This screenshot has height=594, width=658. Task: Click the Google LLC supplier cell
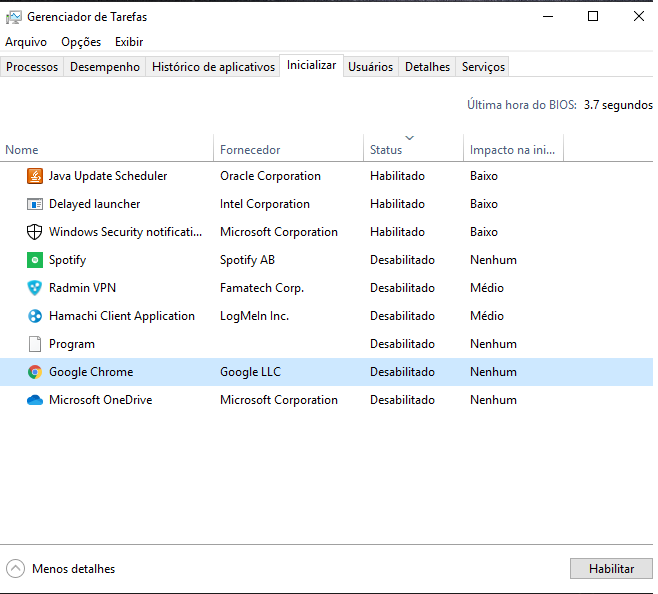tap(251, 372)
